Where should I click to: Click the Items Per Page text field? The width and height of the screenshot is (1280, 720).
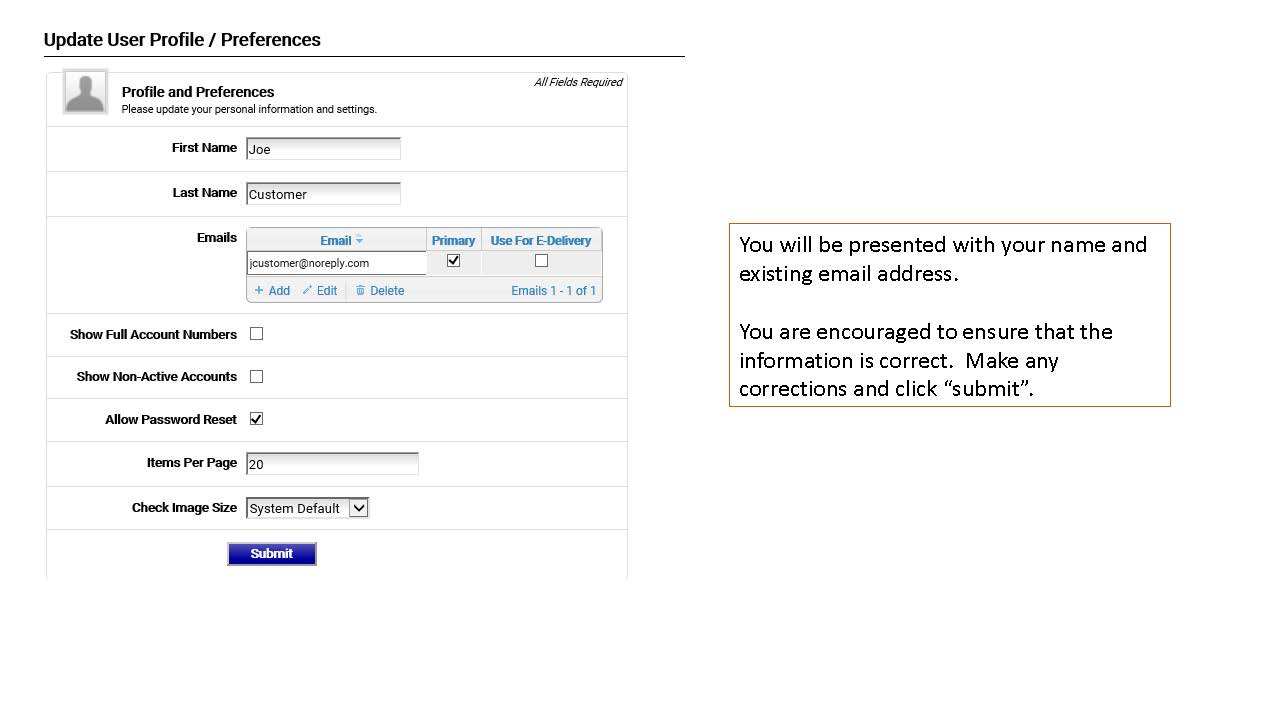pos(332,464)
